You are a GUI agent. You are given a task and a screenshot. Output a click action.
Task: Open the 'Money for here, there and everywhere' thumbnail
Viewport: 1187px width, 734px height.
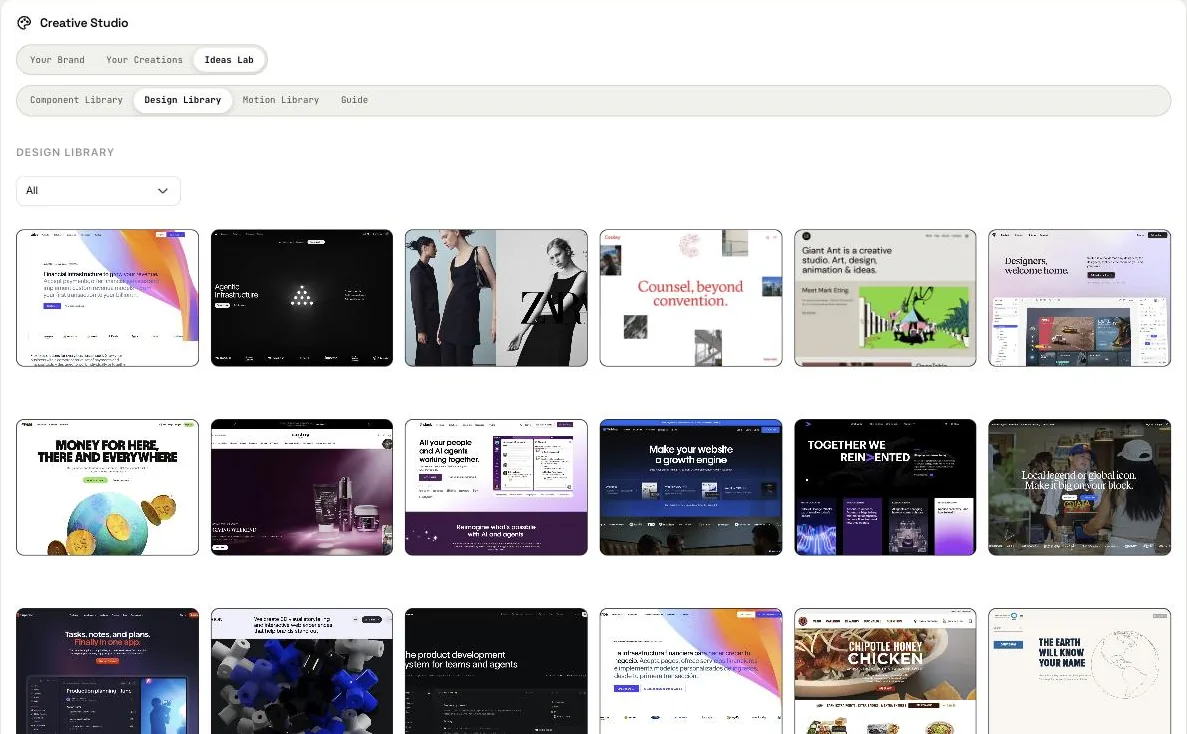[107, 487]
